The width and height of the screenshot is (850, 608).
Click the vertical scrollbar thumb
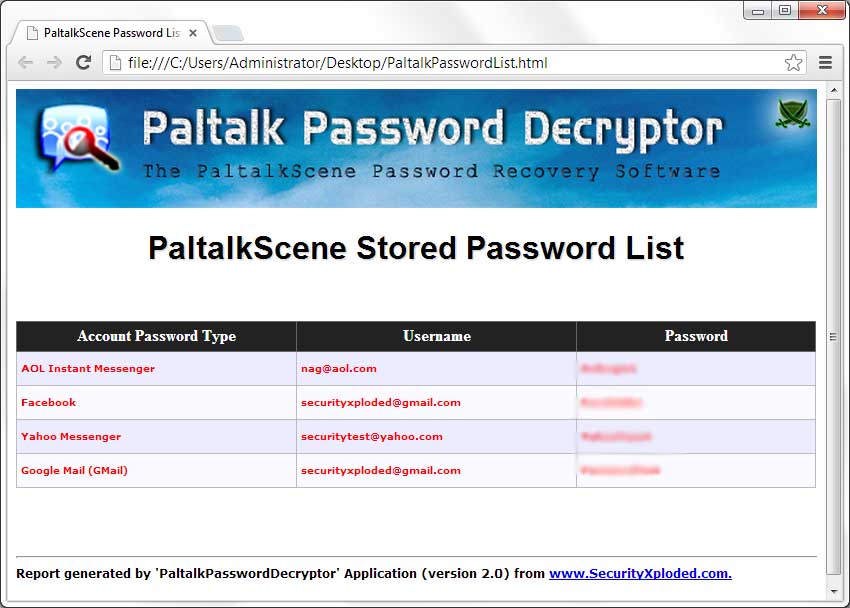coord(834,337)
